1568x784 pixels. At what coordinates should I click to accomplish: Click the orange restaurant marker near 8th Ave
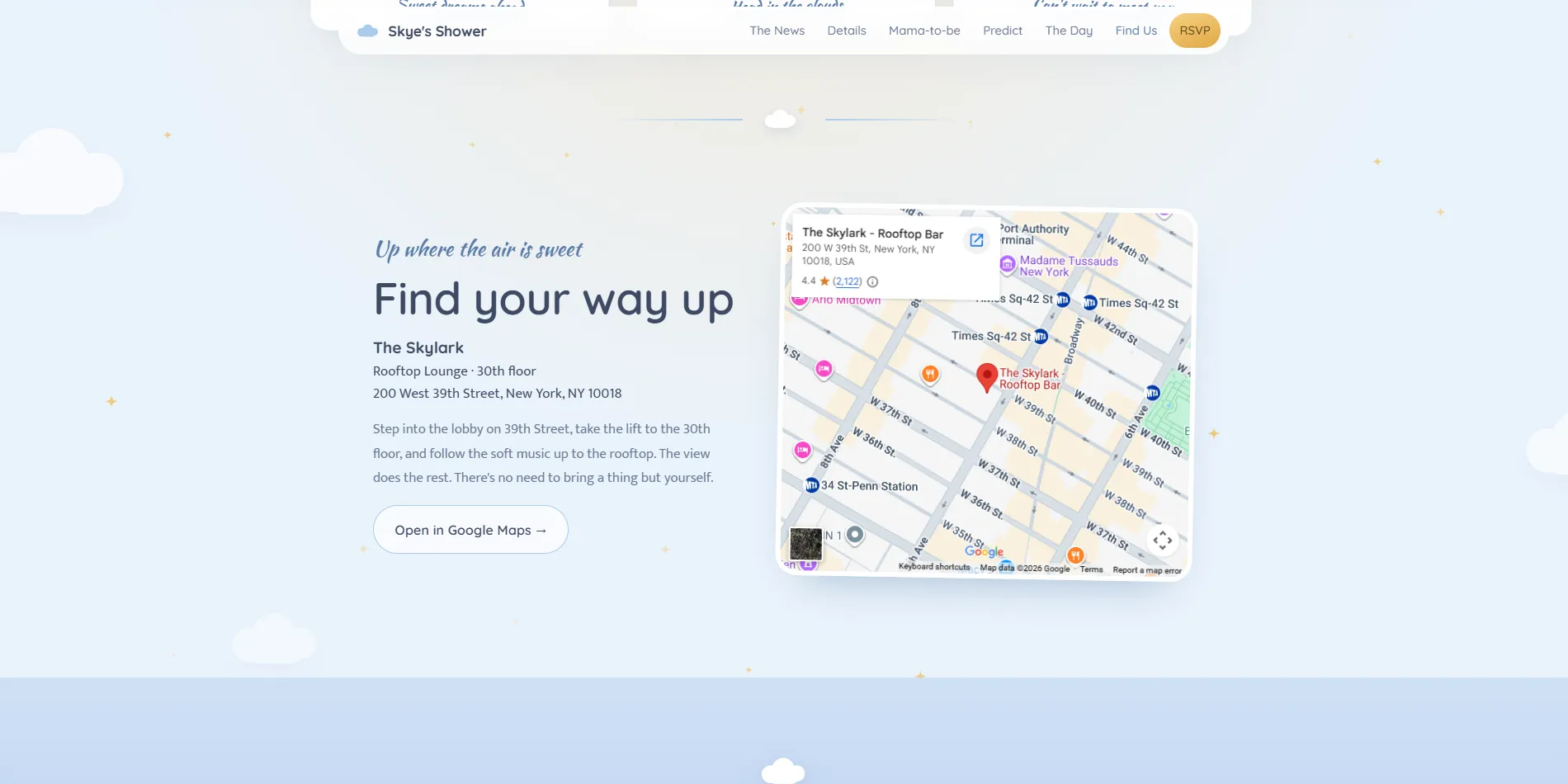(930, 374)
